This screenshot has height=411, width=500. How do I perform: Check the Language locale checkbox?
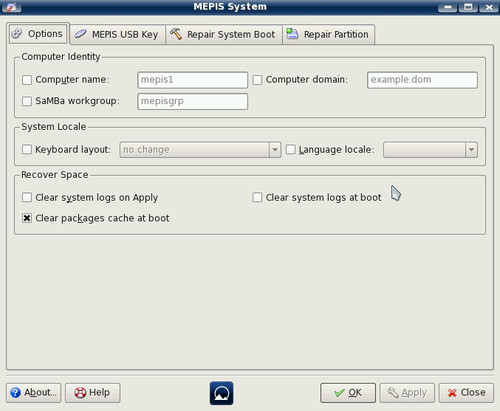(x=291, y=149)
